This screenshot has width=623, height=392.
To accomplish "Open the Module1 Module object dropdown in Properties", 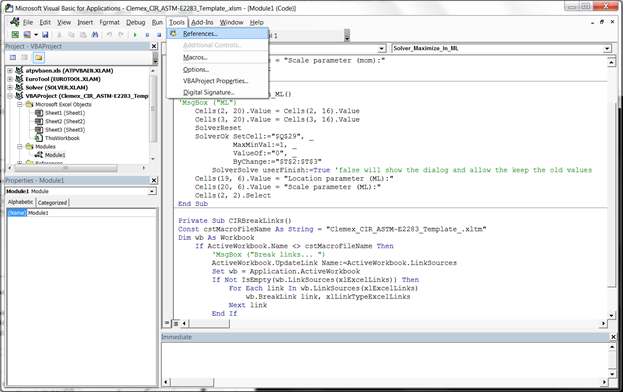I will click(152, 191).
